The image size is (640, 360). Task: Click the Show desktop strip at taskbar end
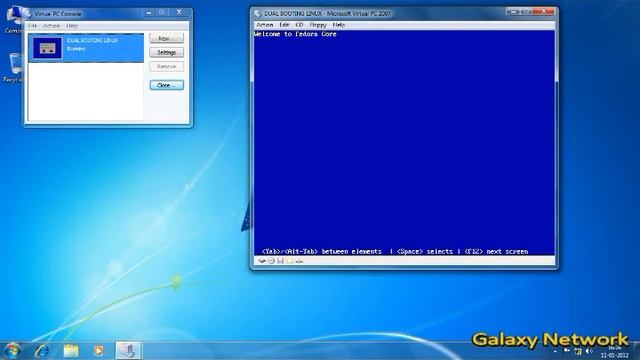tap(636, 351)
